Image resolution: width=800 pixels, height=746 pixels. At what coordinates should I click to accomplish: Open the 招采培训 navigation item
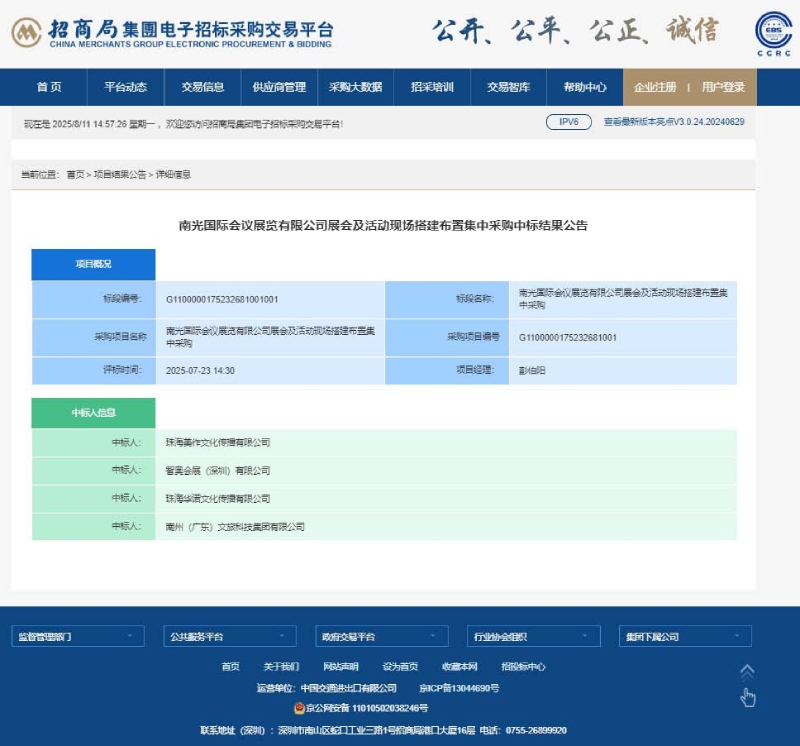tap(432, 87)
